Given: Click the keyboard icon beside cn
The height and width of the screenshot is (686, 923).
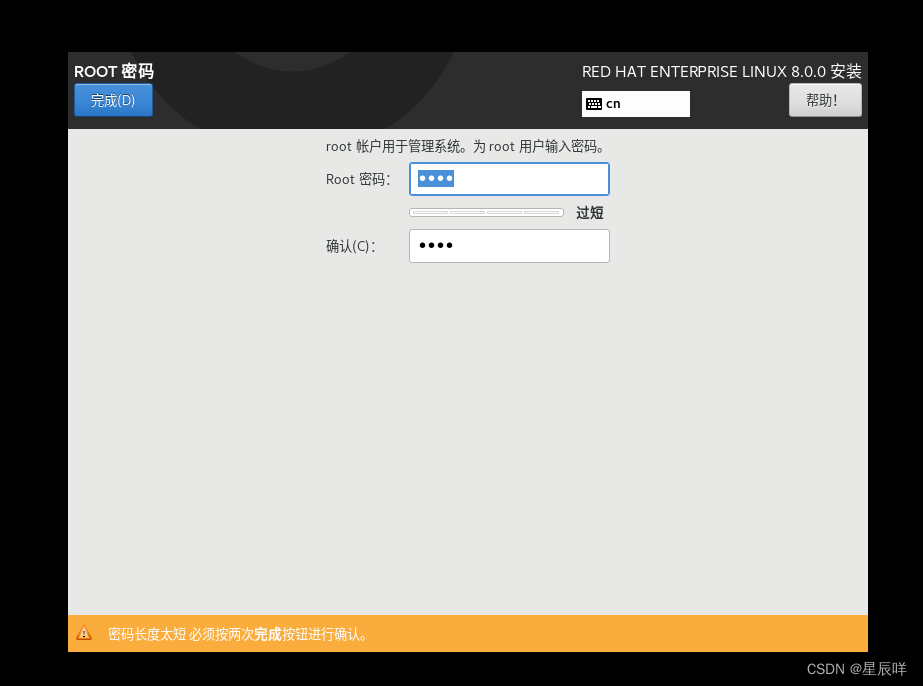Looking at the screenshot, I should tap(593, 104).
